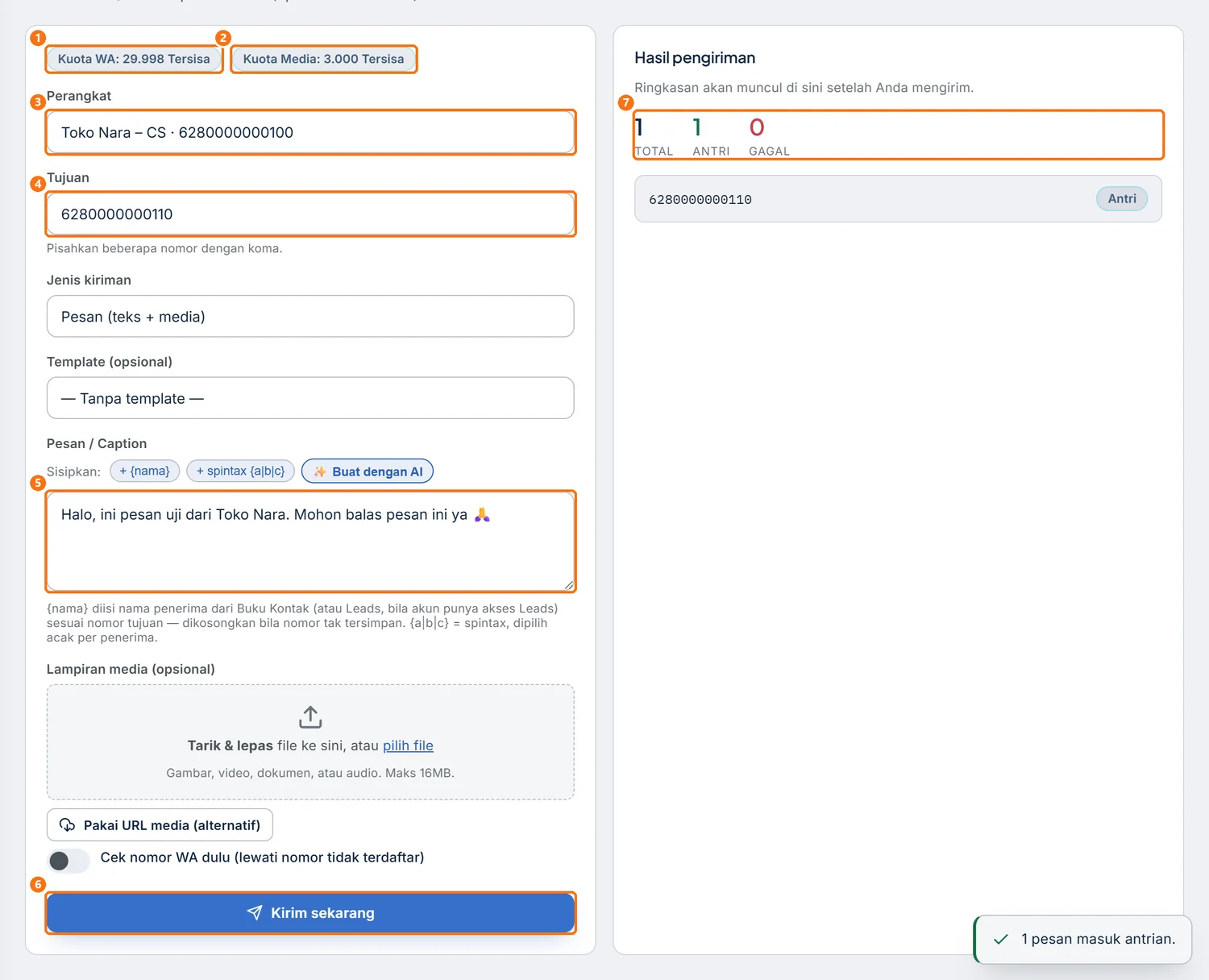The height and width of the screenshot is (980, 1209).
Task: Click Kirim sekarang to send message
Action: click(x=310, y=912)
